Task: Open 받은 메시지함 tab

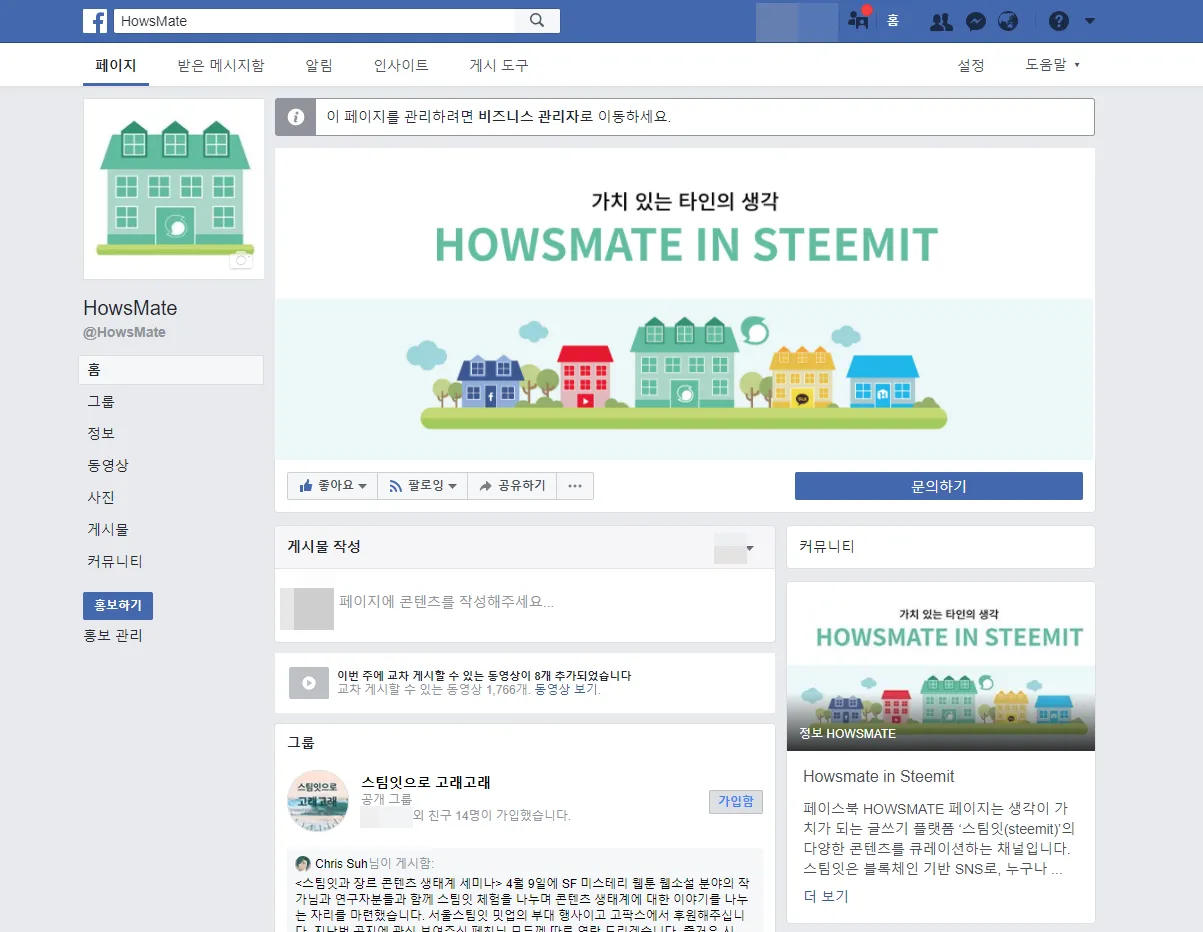Action: [x=221, y=66]
